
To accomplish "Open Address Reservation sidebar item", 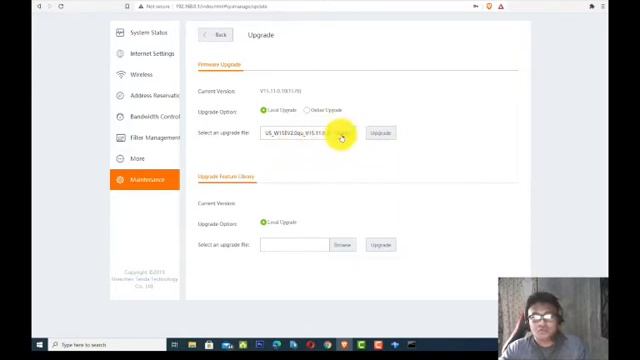I will click(x=145, y=96).
